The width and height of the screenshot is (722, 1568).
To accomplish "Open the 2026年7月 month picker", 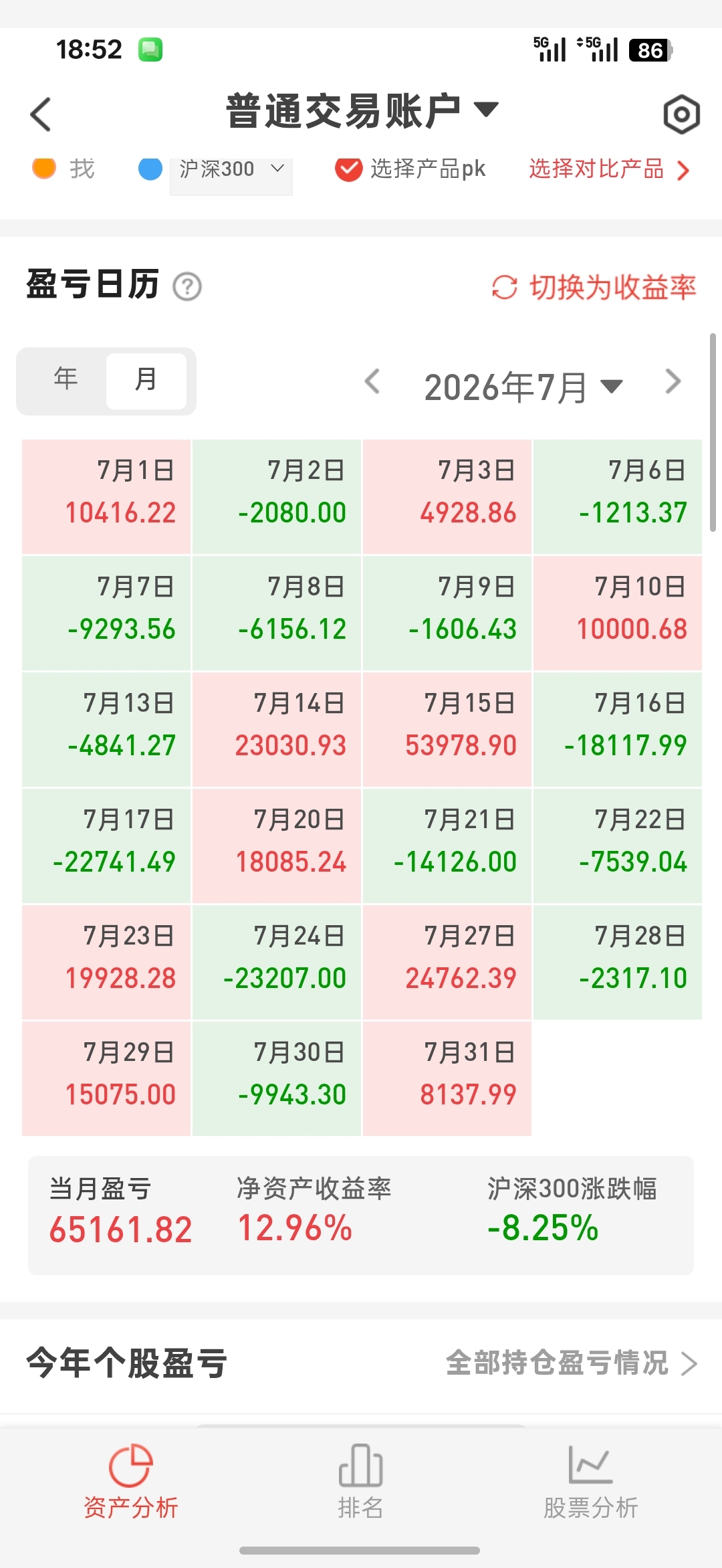I will coord(523,387).
